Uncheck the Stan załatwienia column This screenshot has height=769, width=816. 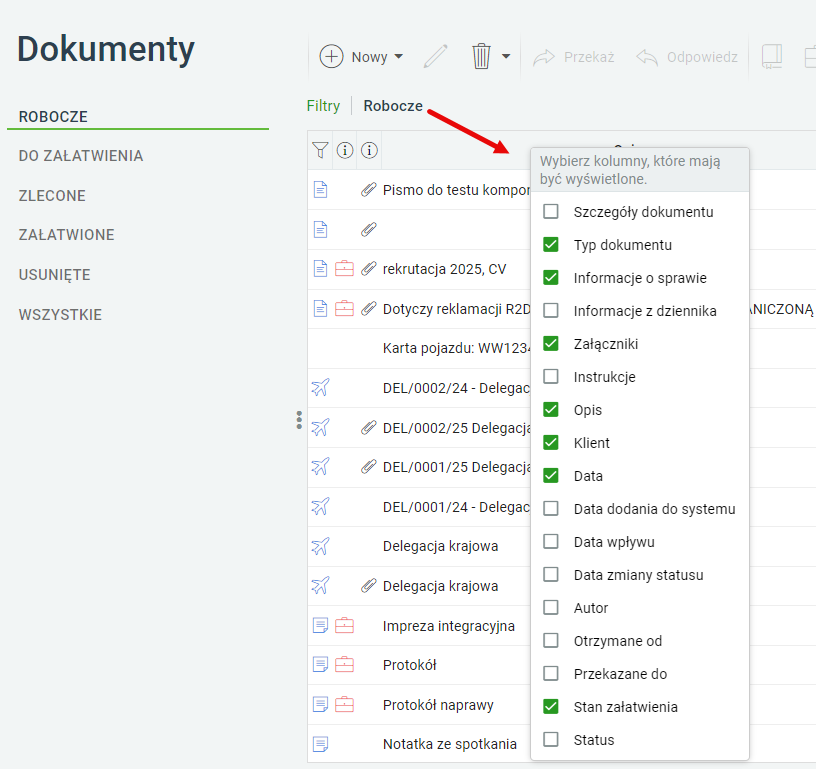coord(551,707)
